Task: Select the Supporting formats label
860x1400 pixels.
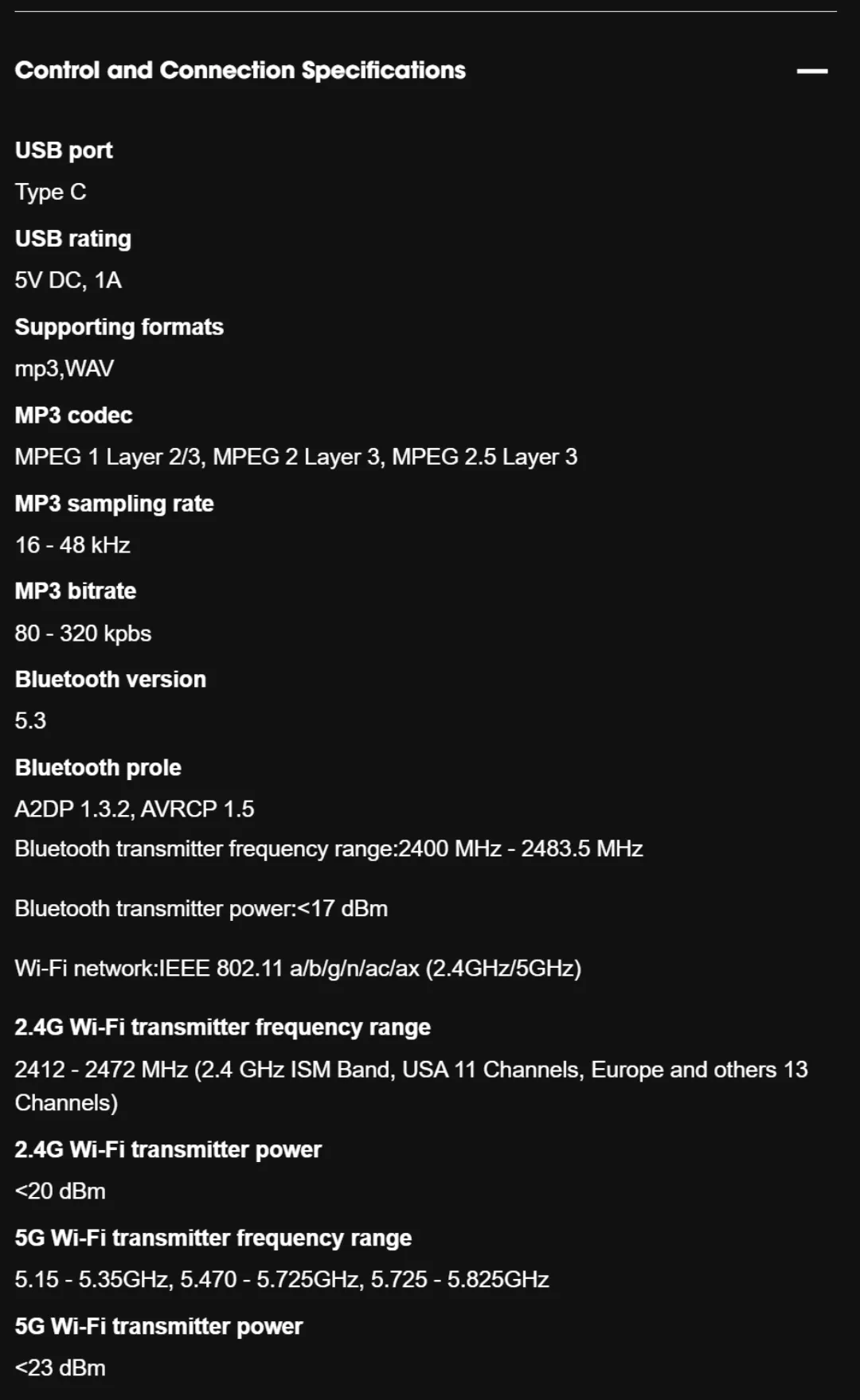Action: 119,327
